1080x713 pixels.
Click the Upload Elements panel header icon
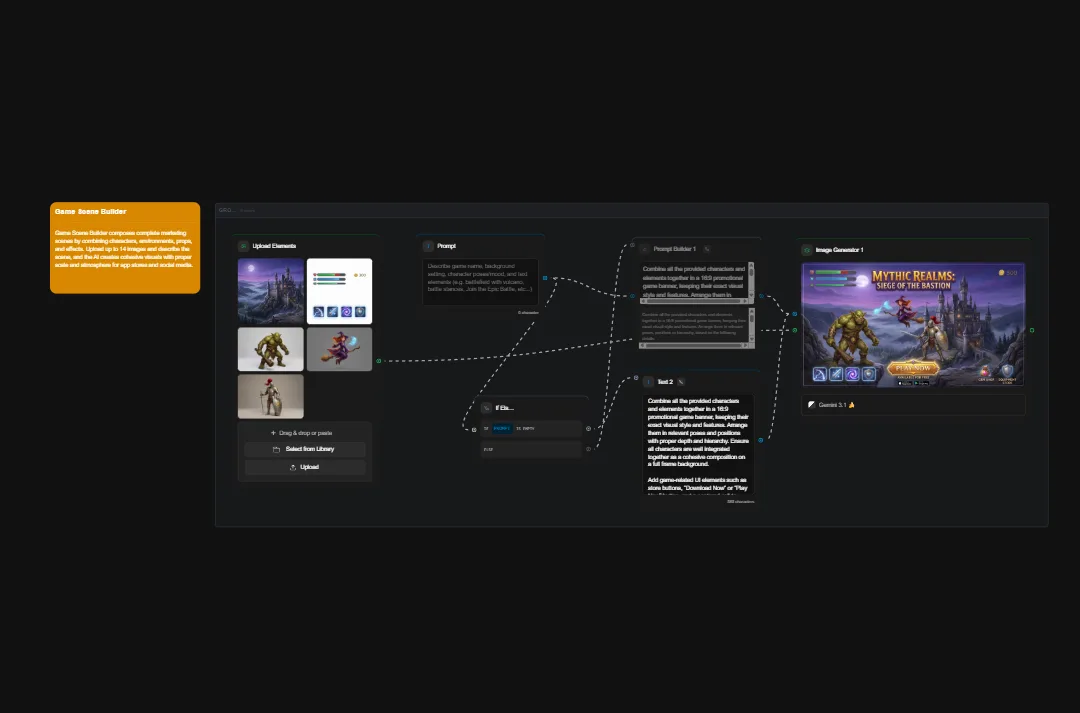244,246
